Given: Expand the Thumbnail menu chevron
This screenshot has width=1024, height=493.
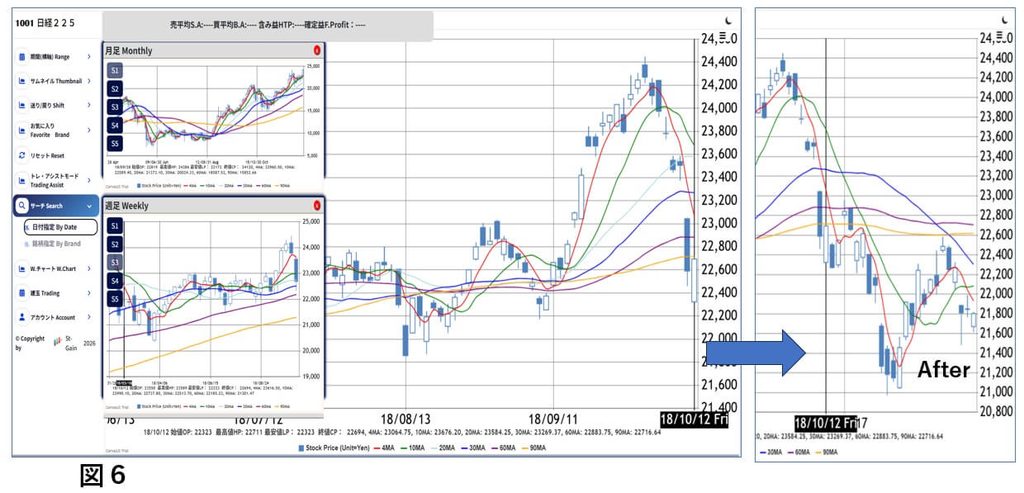Looking at the screenshot, I should pyautogui.click(x=89, y=81).
